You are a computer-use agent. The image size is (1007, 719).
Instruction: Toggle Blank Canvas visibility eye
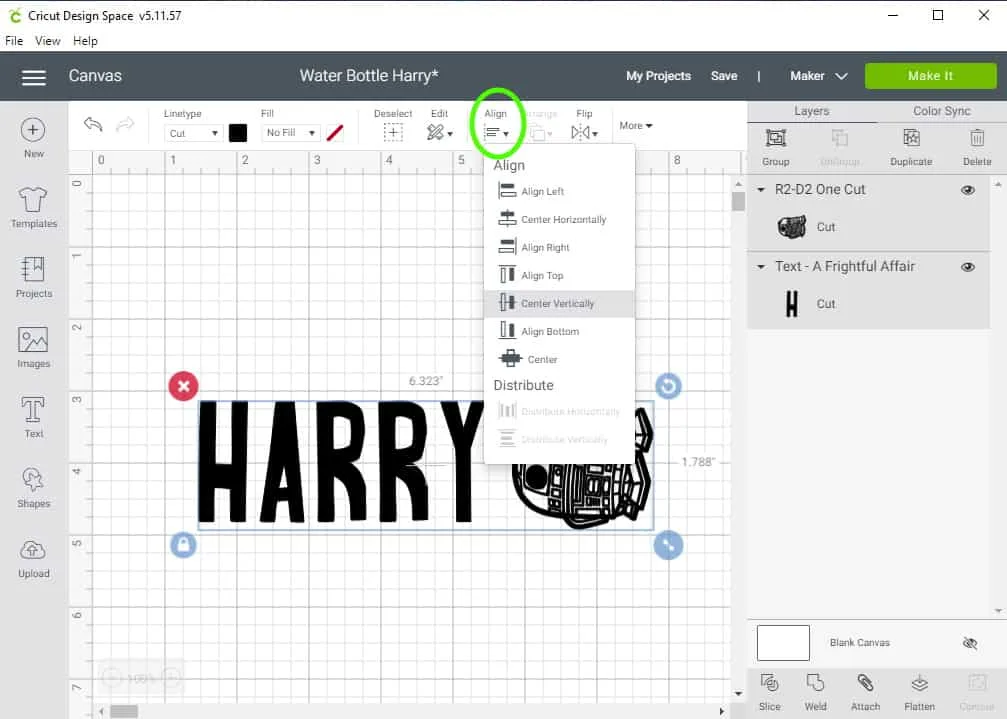(x=970, y=643)
